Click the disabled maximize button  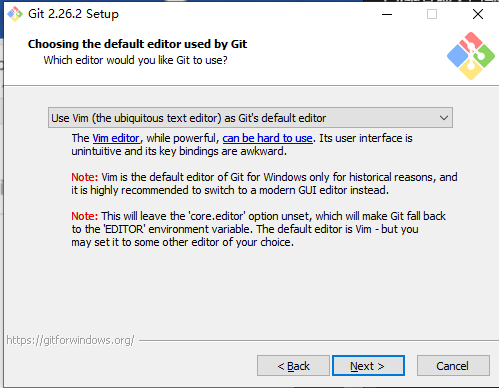tap(432, 14)
